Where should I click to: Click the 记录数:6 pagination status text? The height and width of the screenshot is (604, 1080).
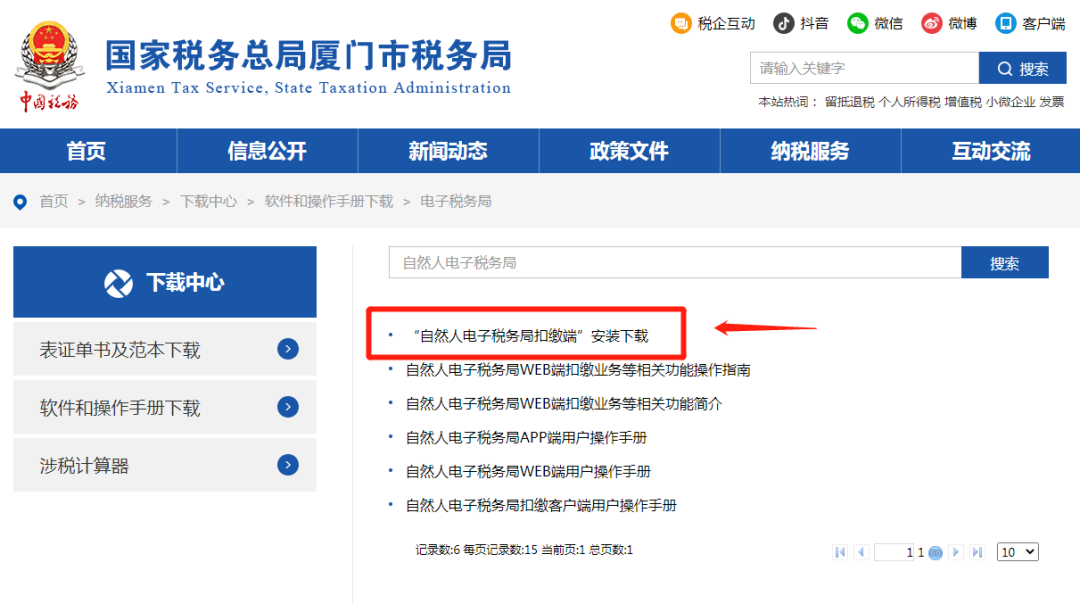(x=524, y=550)
